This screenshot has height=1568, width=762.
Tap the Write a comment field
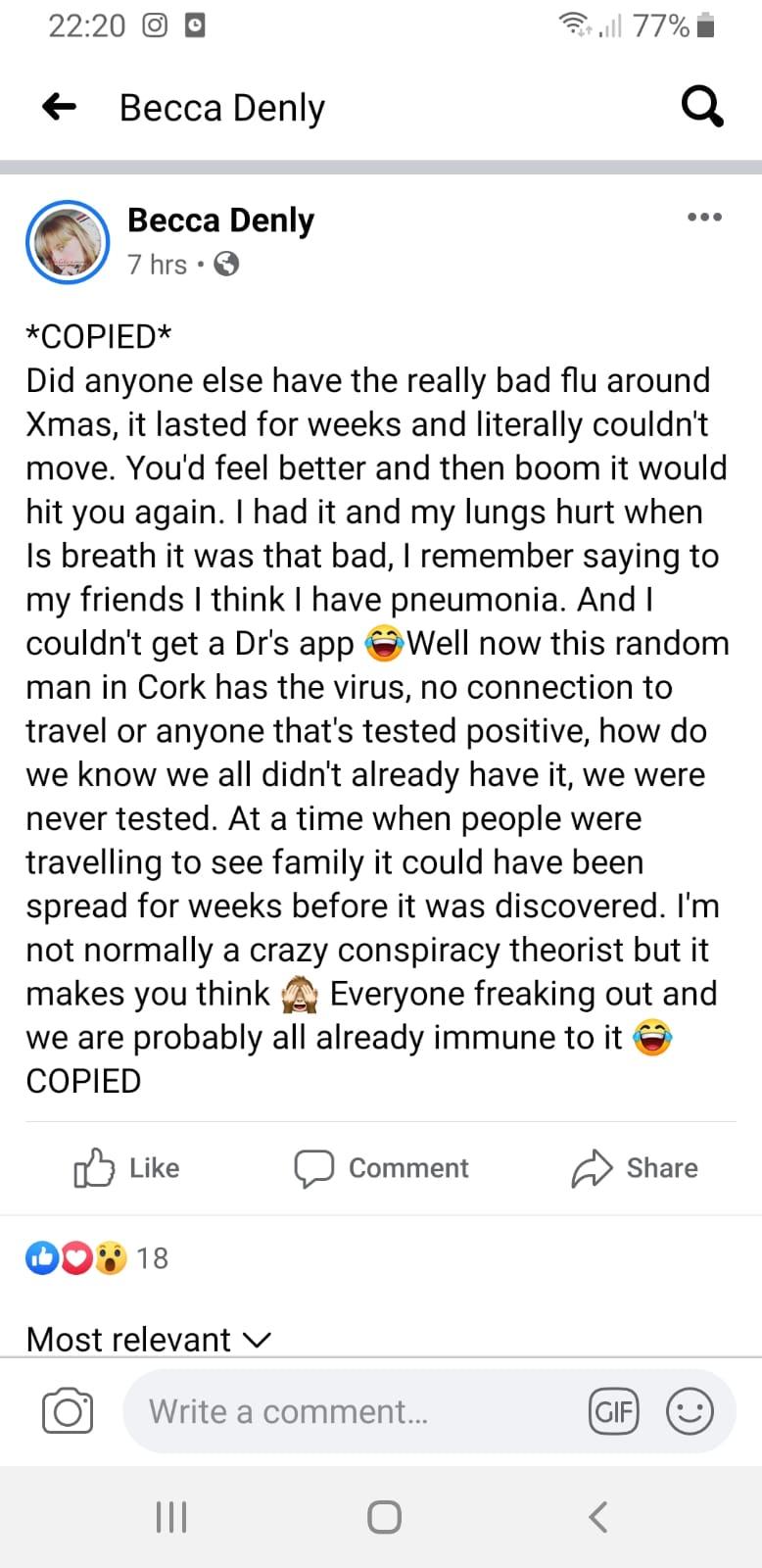[353, 1411]
